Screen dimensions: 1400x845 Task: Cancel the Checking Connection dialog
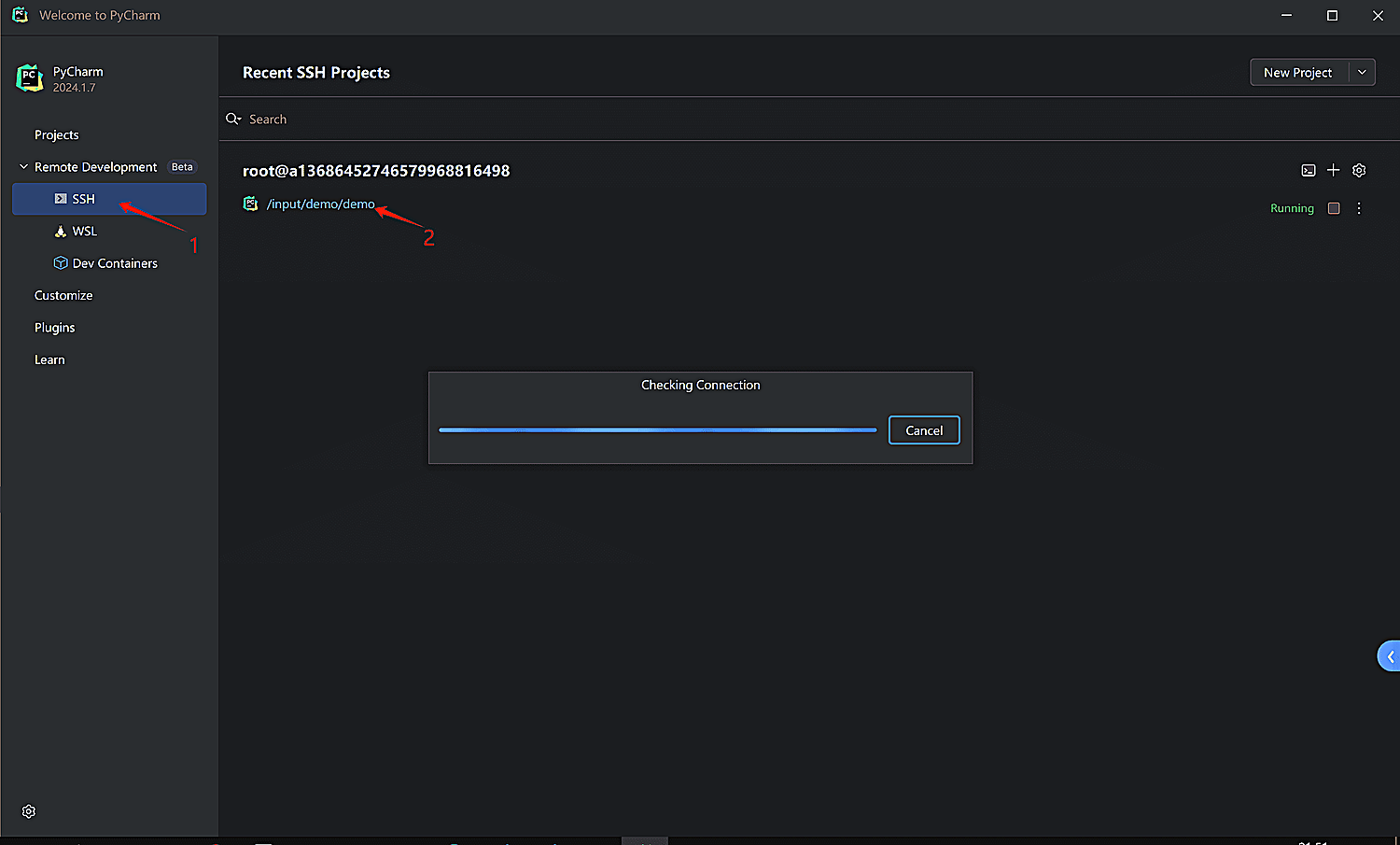point(924,430)
